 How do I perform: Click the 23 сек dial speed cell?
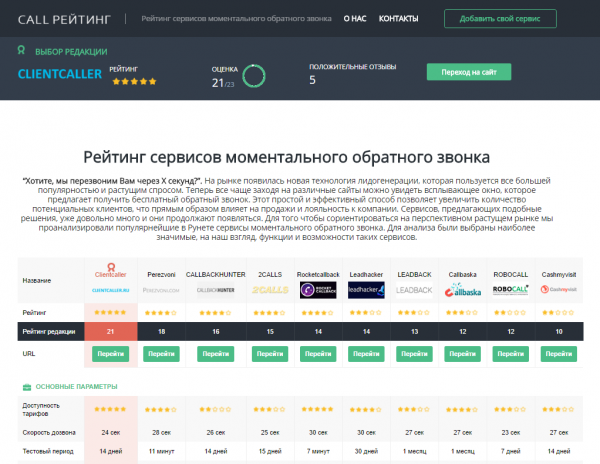[510, 433]
